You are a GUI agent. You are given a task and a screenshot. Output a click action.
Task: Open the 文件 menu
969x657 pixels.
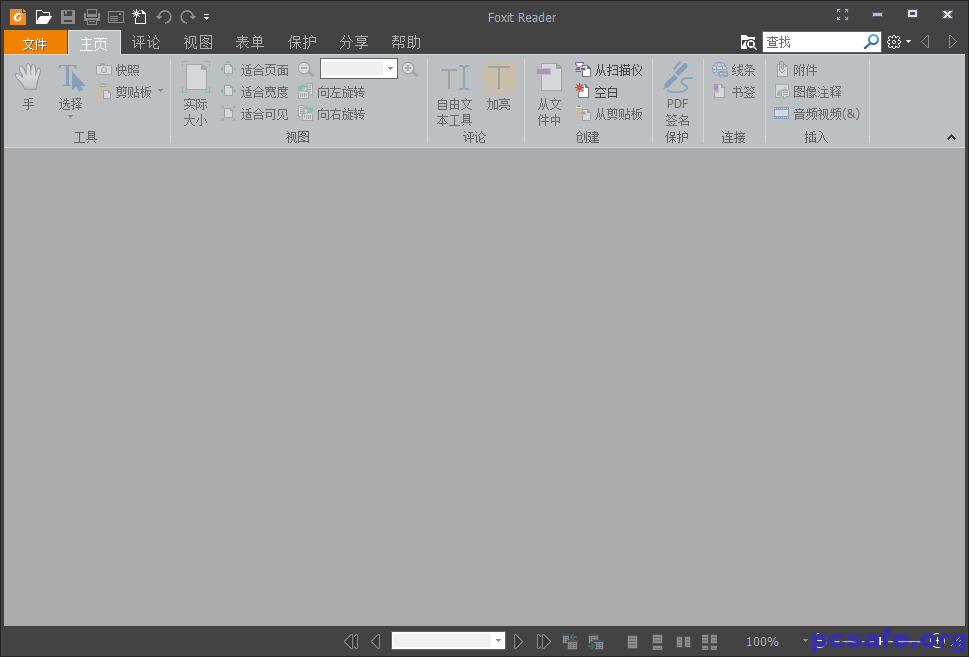pos(35,43)
